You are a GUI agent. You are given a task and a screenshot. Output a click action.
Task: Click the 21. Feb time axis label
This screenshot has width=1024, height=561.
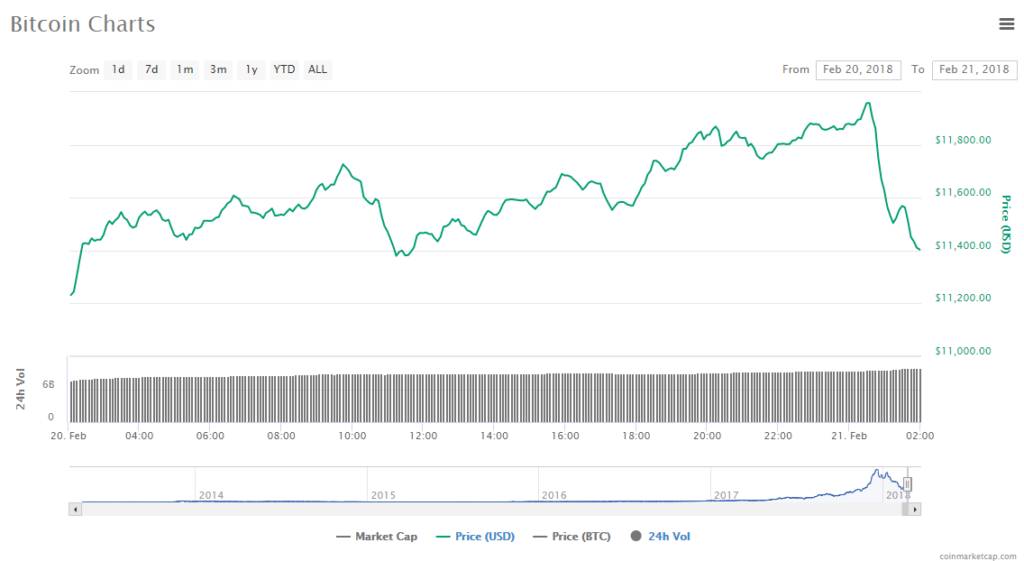(x=849, y=436)
